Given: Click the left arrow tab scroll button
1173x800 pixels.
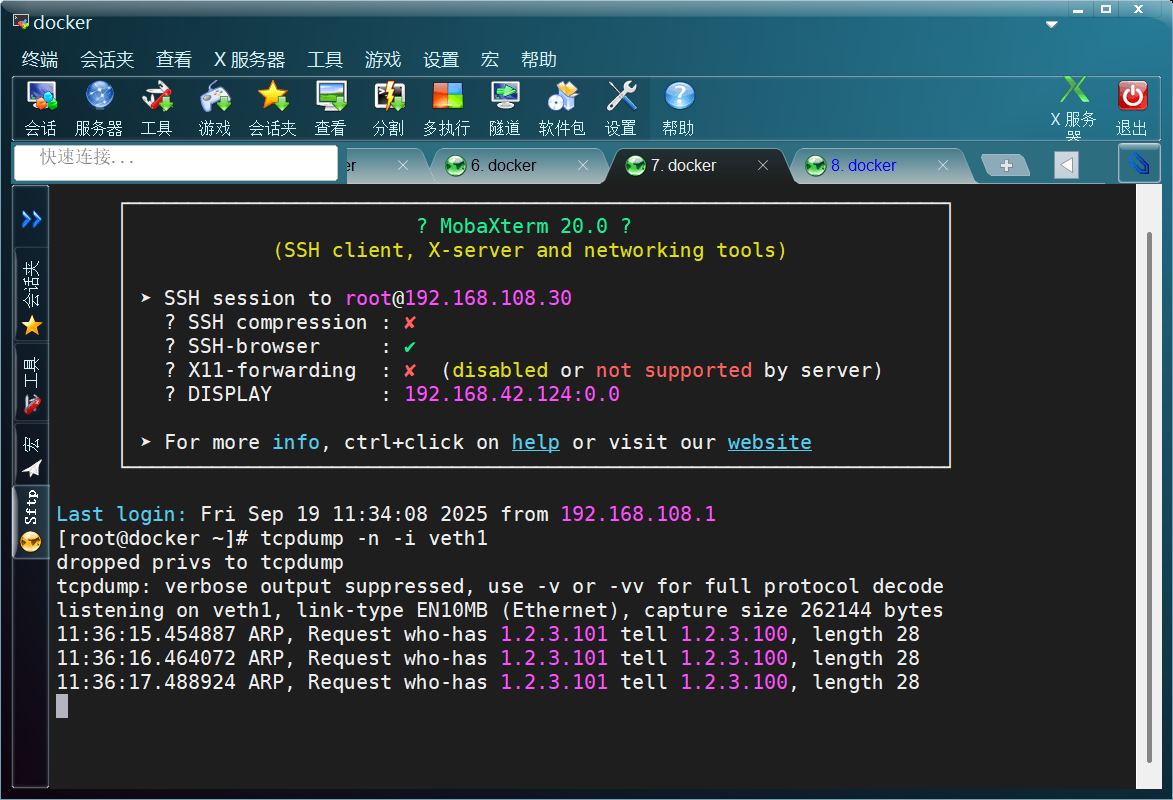Looking at the screenshot, I should [1066, 165].
